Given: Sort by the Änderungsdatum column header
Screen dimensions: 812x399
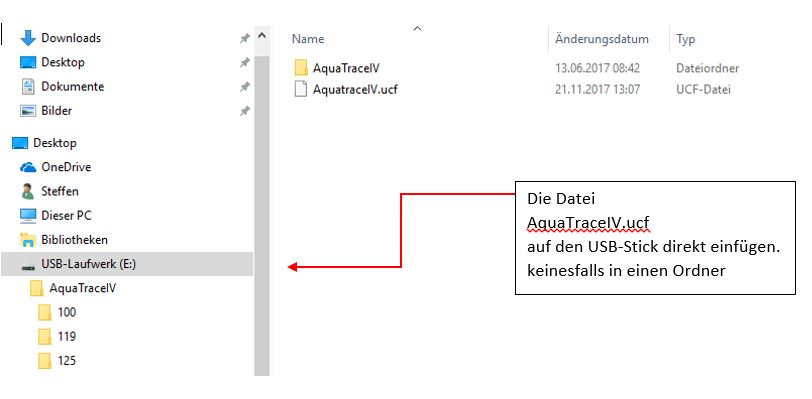Looking at the screenshot, I should 602,39.
